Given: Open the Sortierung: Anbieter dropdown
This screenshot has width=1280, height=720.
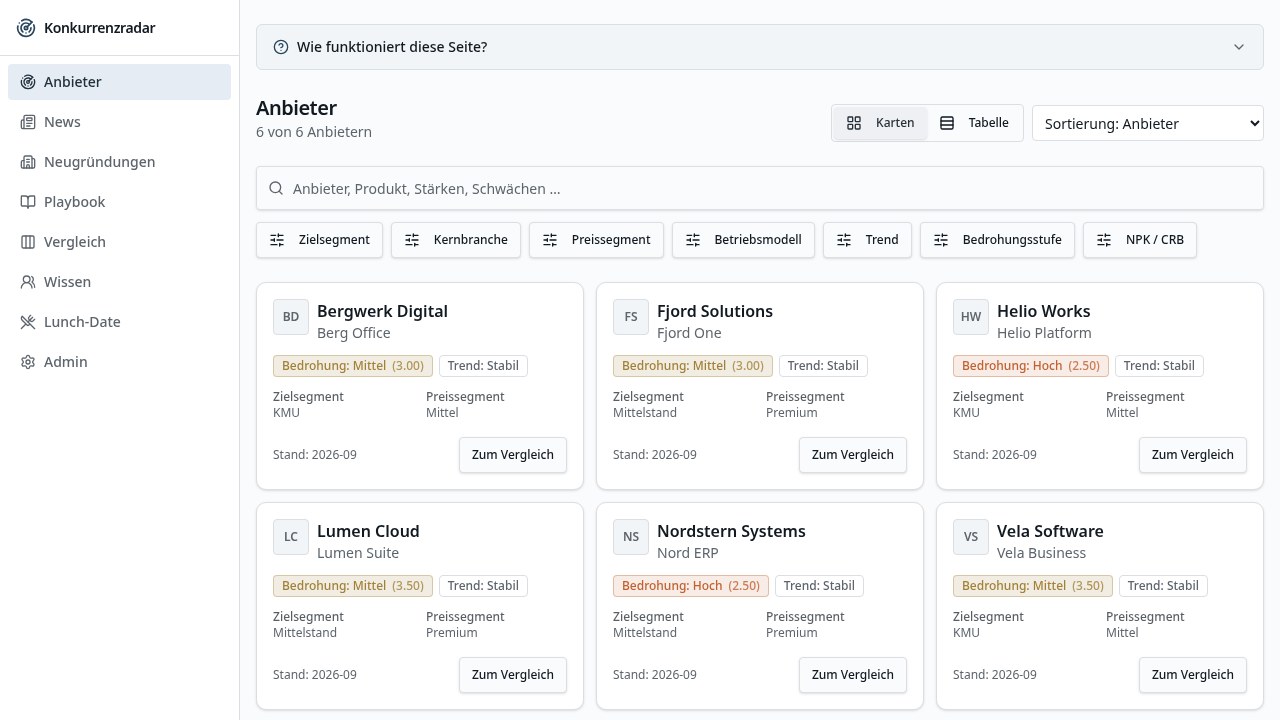Looking at the screenshot, I should click(1148, 124).
